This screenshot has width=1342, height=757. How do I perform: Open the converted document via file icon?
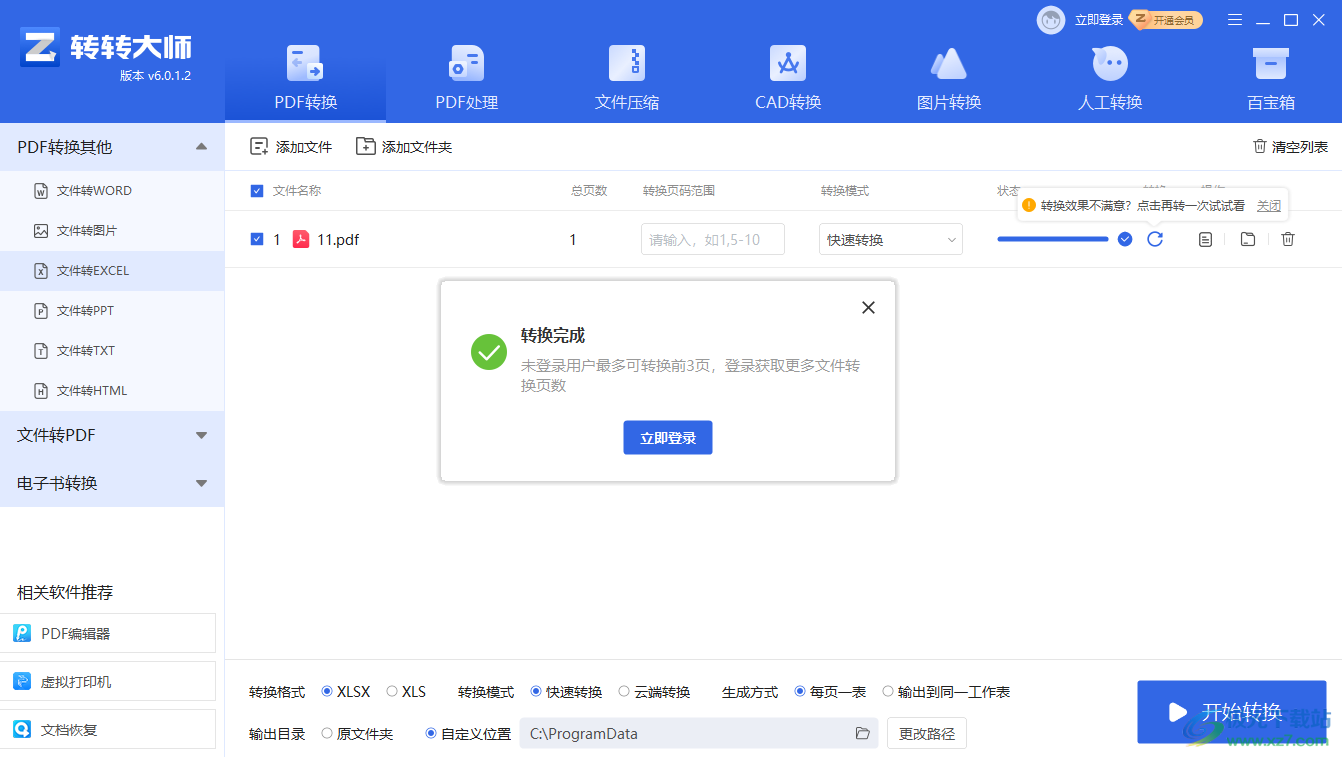click(x=1206, y=239)
